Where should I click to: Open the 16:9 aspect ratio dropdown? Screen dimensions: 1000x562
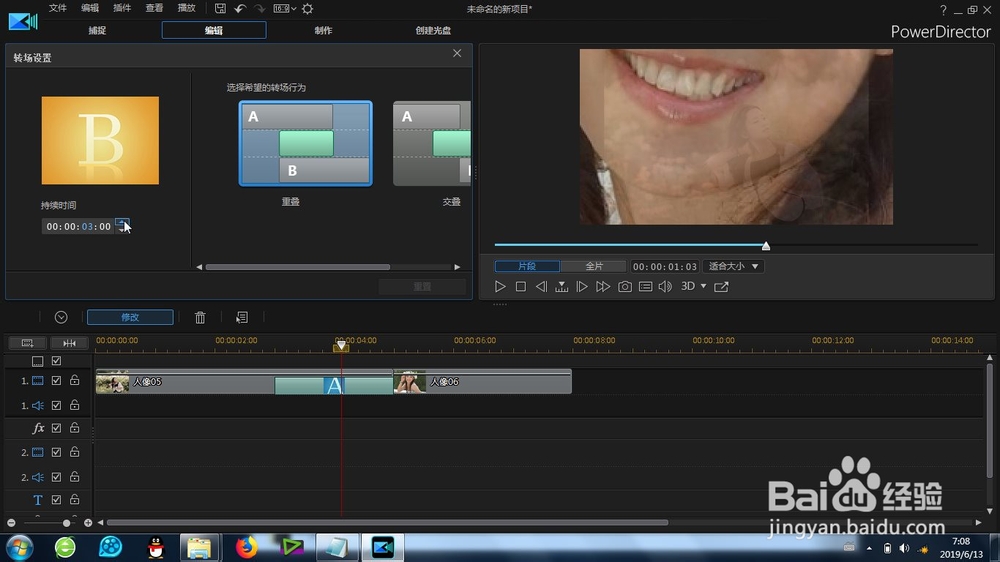pos(284,8)
